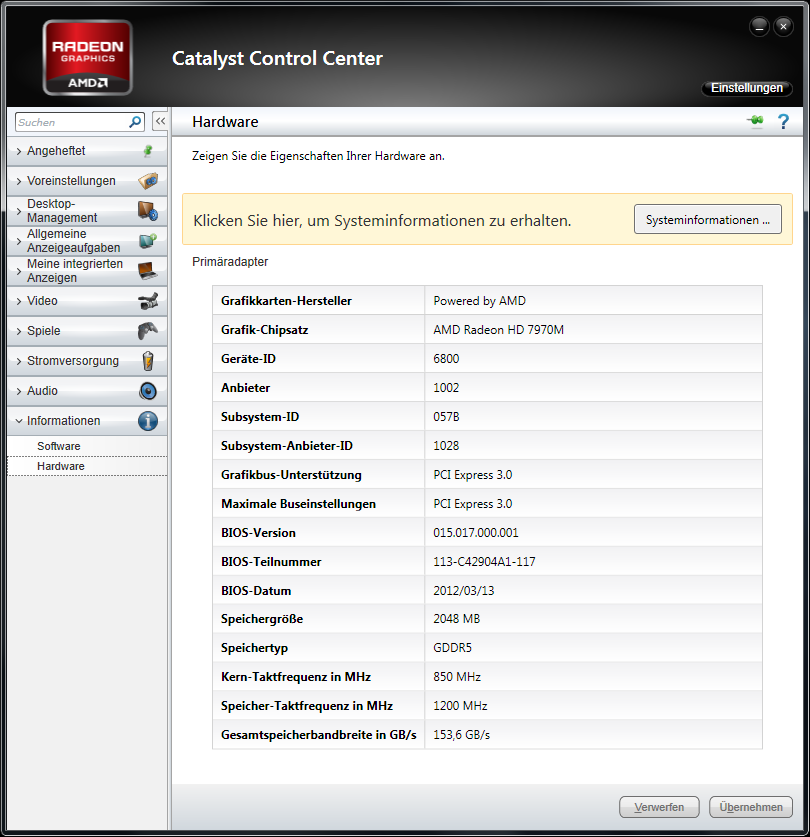The image size is (810, 837).
Task: Click the Anbieter value '1002'
Action: click(x=446, y=388)
